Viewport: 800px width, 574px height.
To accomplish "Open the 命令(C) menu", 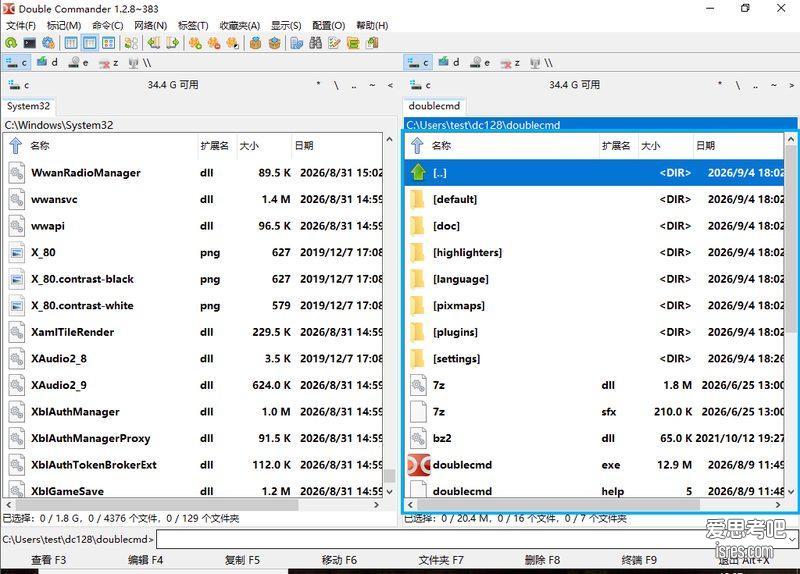I will tap(108, 26).
